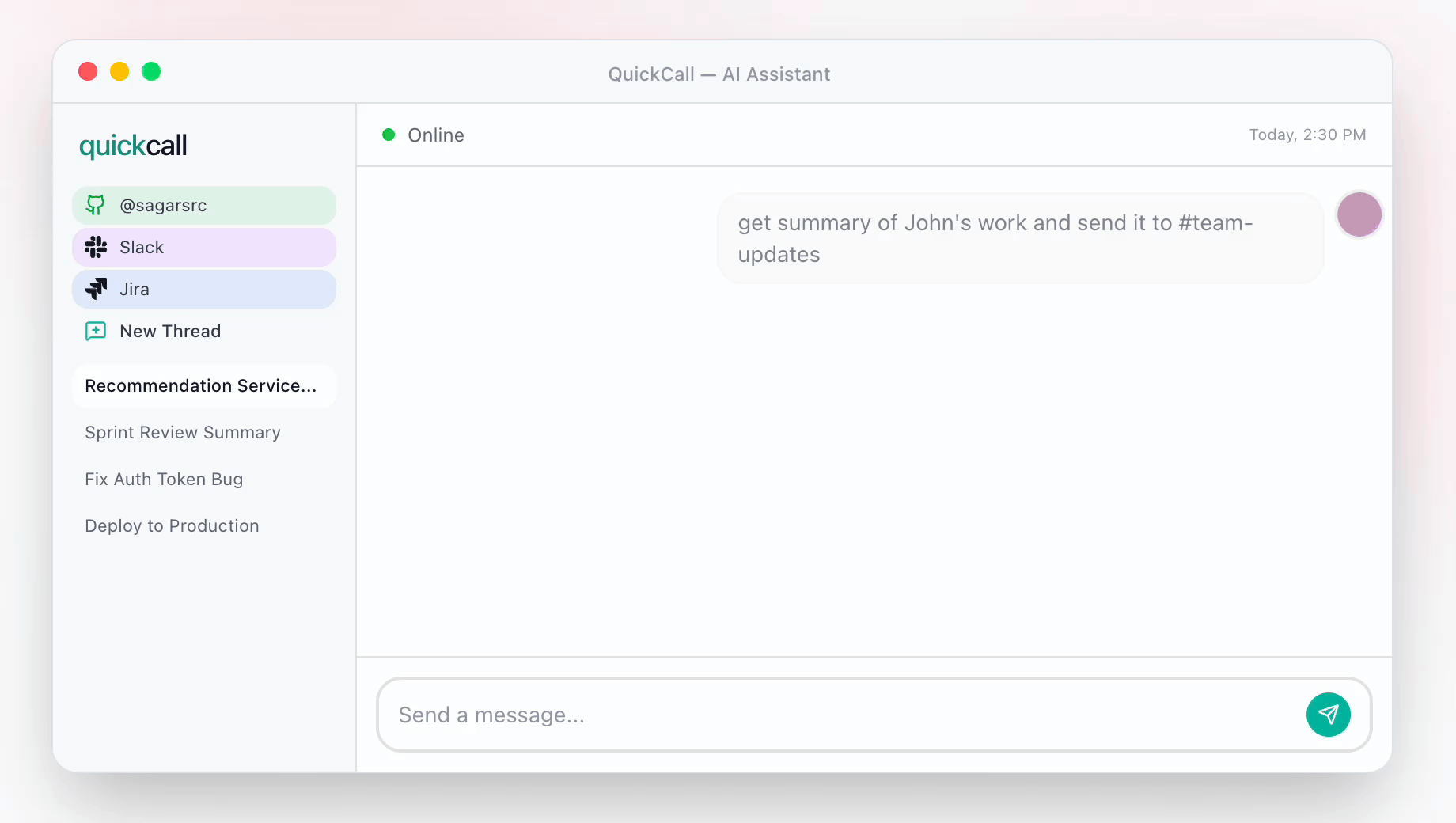Image resolution: width=1456 pixels, height=823 pixels.
Task: Open the Fix Auth Token Bug thread
Action: pyautogui.click(x=164, y=479)
